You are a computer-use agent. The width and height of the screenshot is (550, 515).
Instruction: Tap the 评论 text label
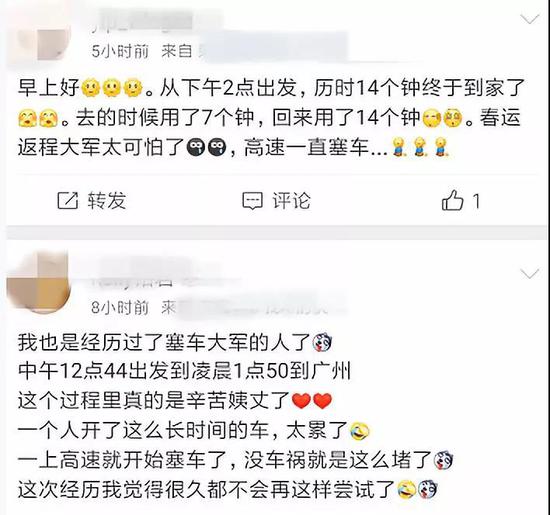click(291, 201)
